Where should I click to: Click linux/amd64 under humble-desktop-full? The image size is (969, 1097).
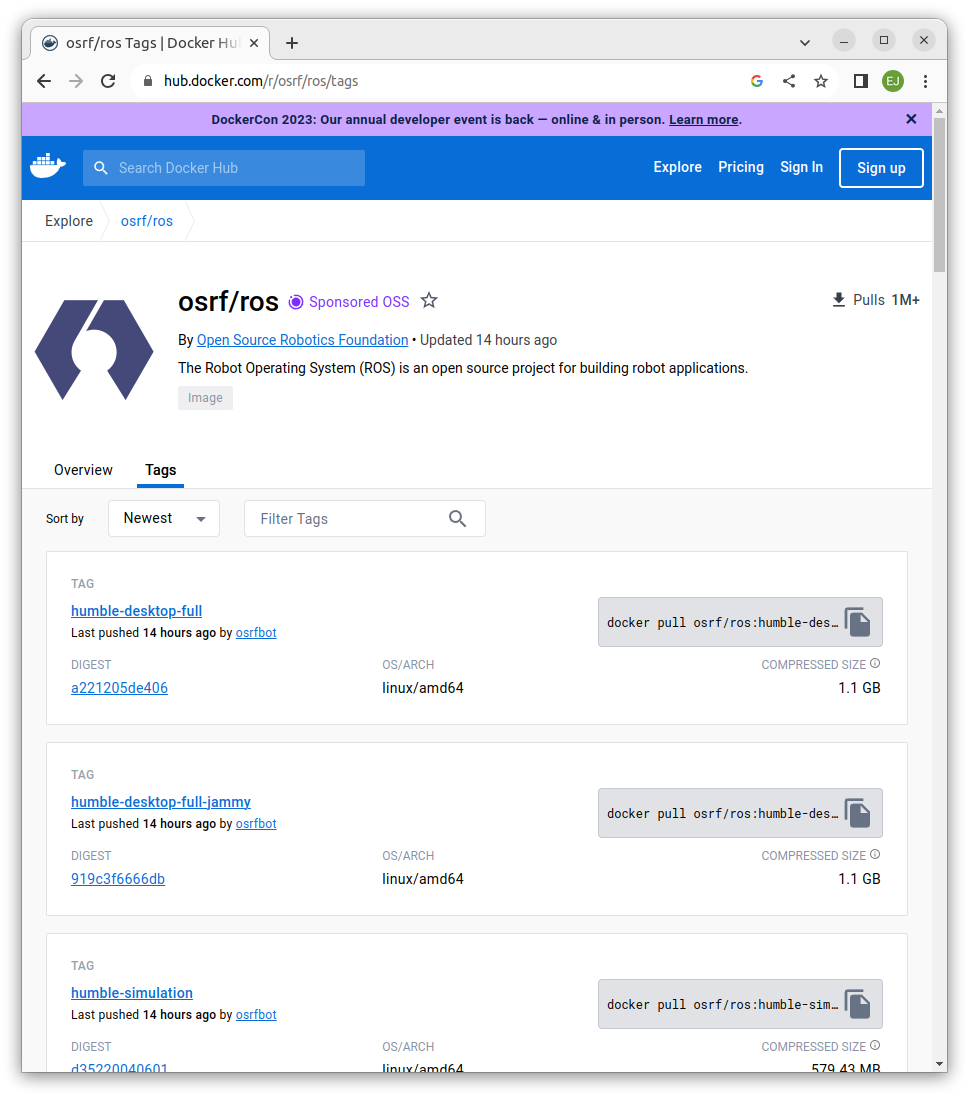[423, 688]
